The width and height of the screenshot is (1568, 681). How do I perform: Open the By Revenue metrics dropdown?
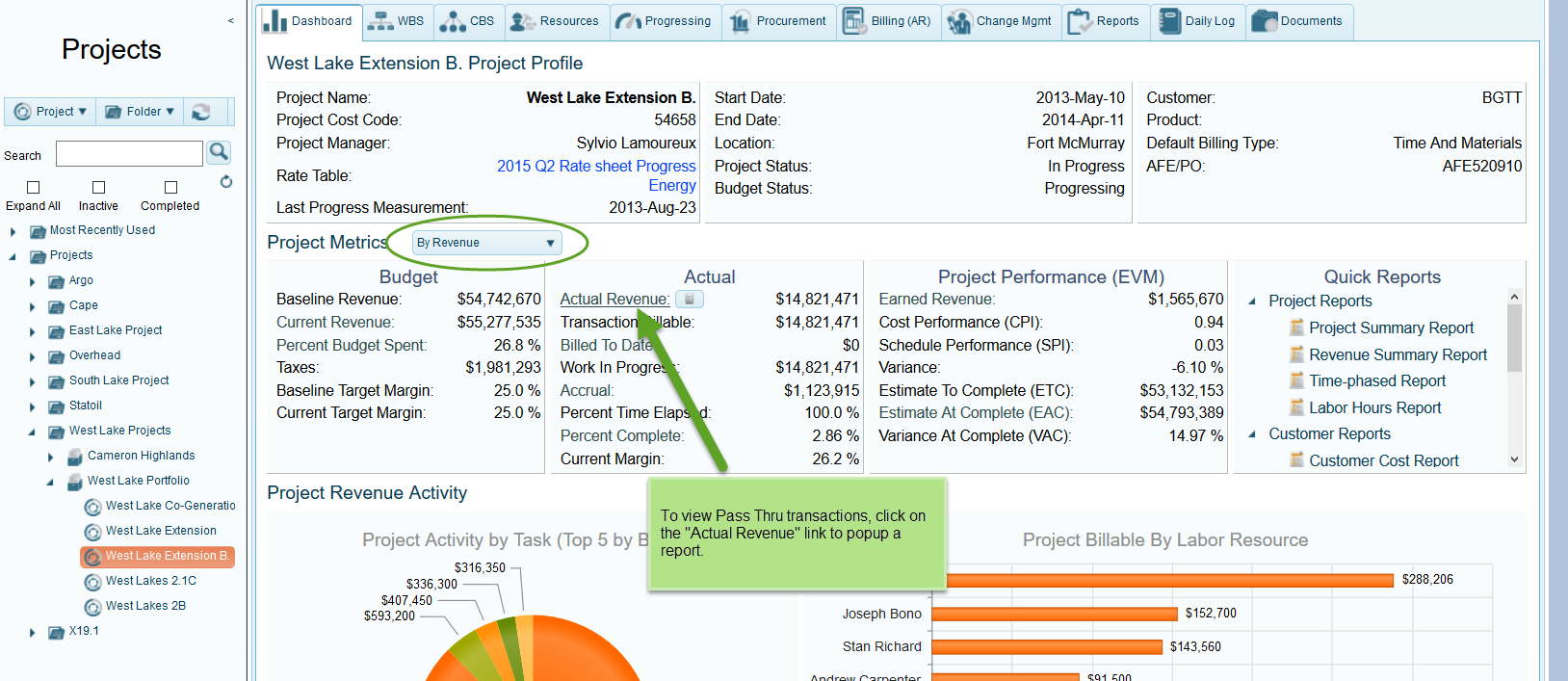[x=486, y=243]
